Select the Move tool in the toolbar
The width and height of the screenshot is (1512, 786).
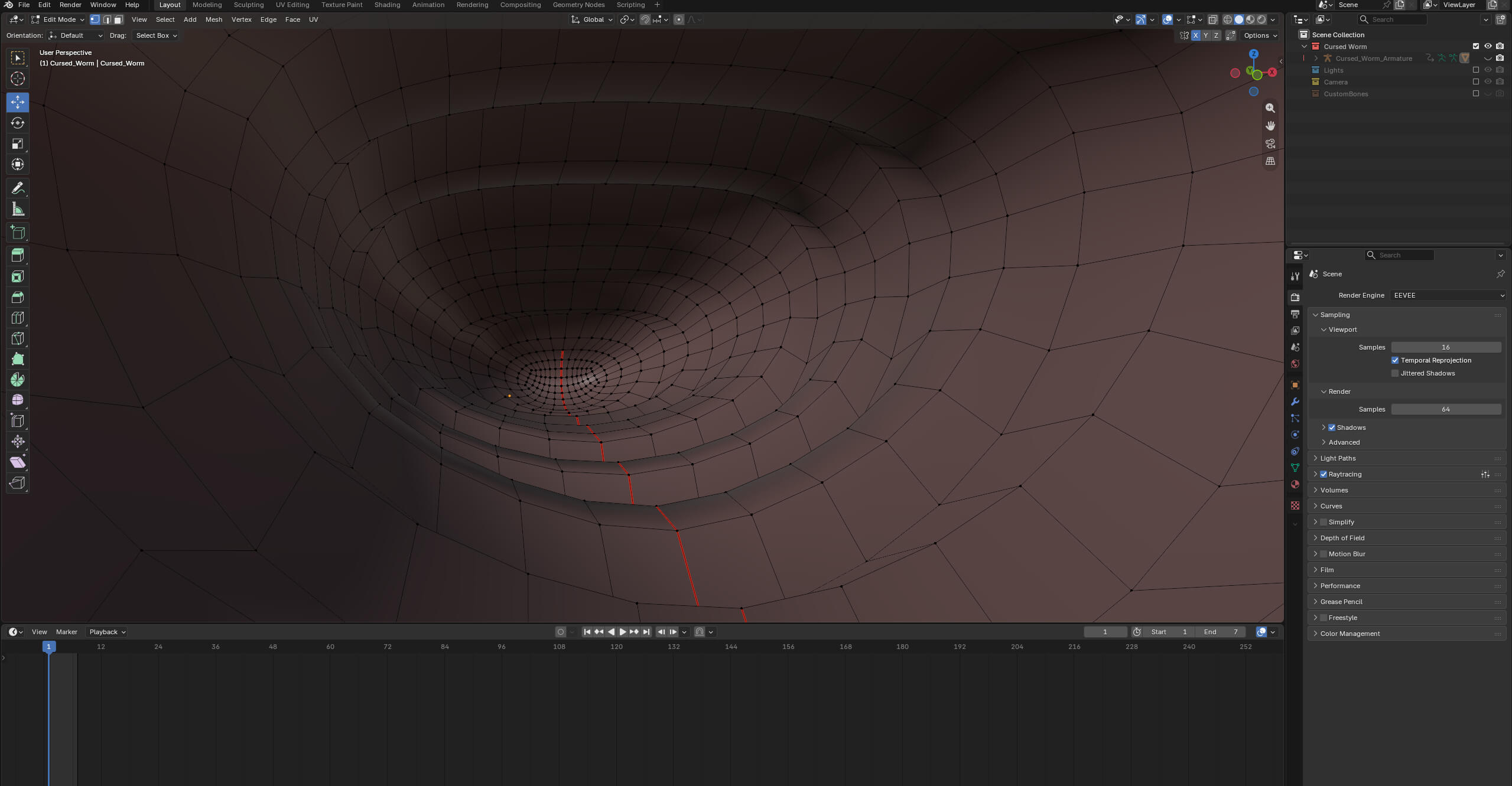pyautogui.click(x=18, y=102)
